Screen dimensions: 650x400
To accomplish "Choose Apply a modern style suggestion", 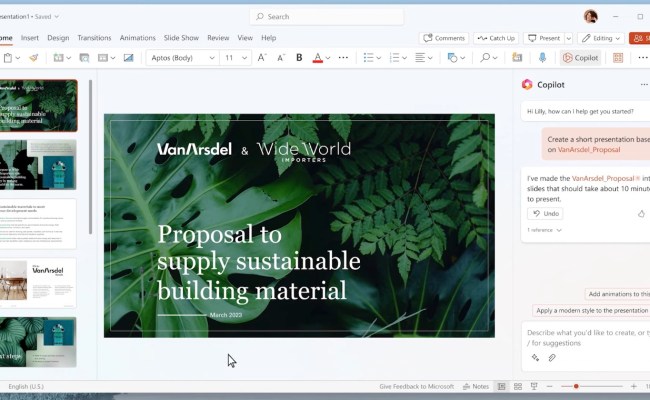I will tap(592, 310).
